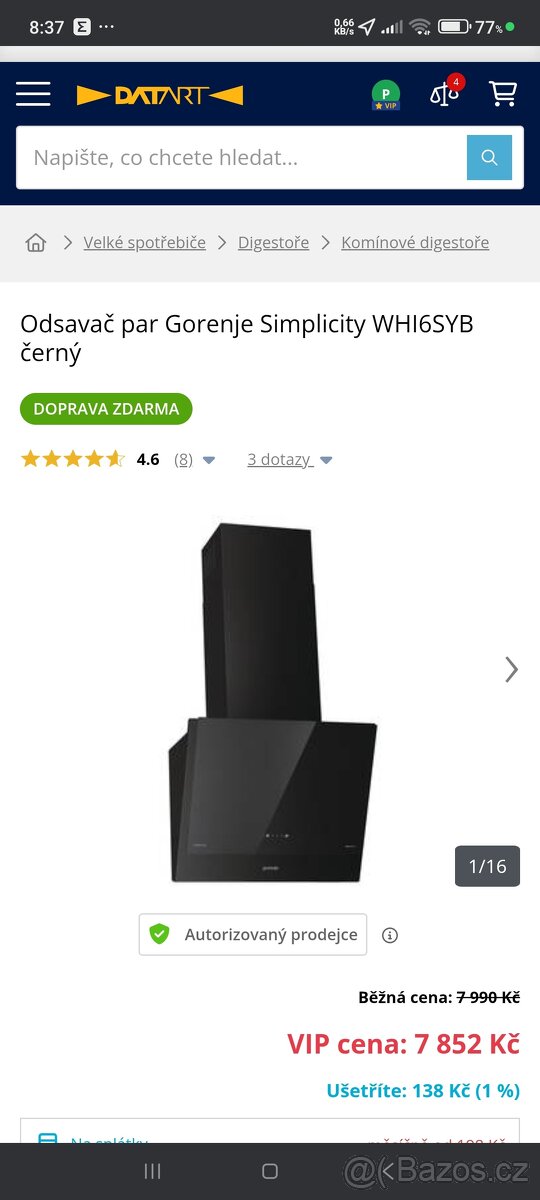Tap the 'Autorizovaný prodejce' badge
The width and height of the screenshot is (540, 1200).
tap(253, 935)
